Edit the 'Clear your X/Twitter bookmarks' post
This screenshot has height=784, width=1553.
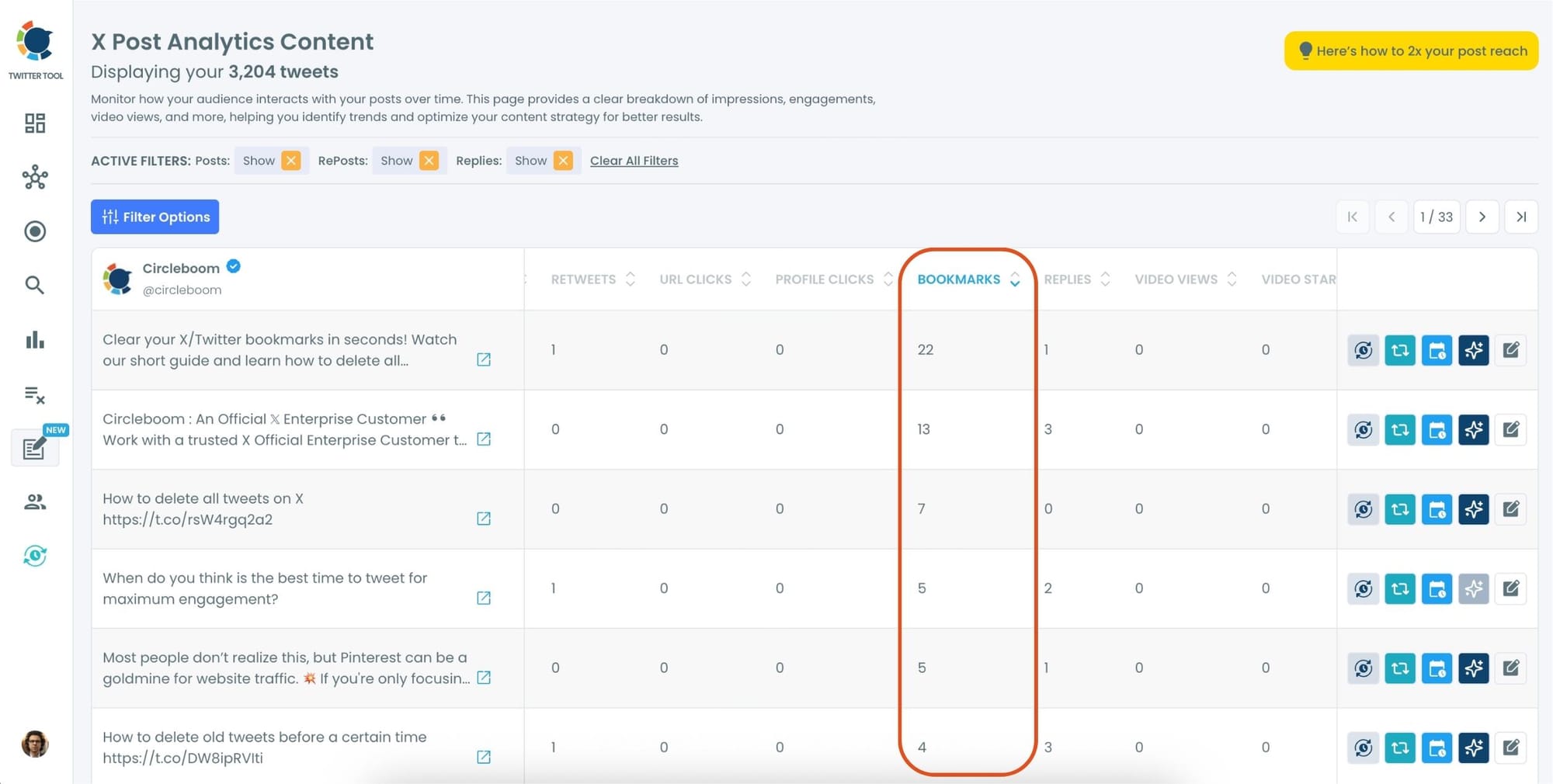coord(1511,350)
